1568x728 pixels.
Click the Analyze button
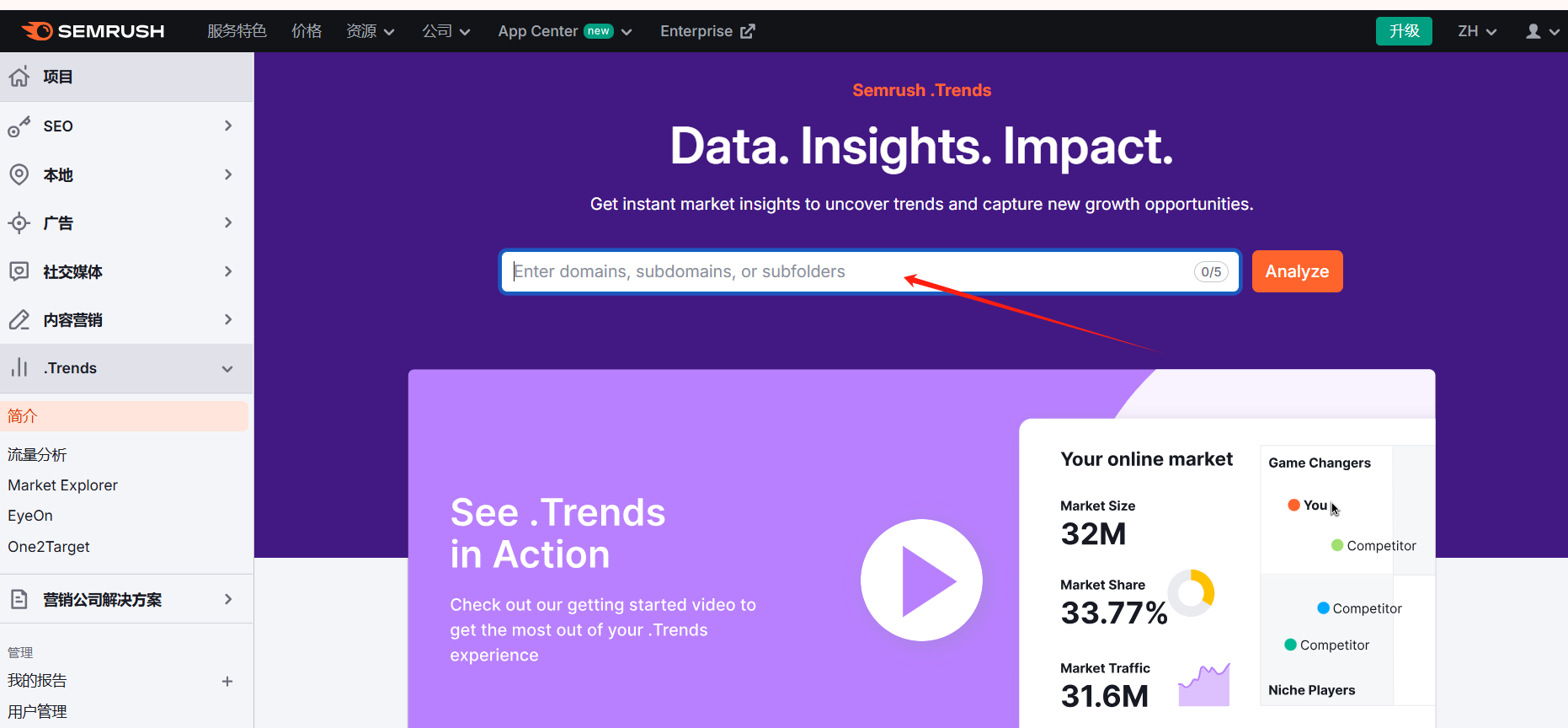1297,271
